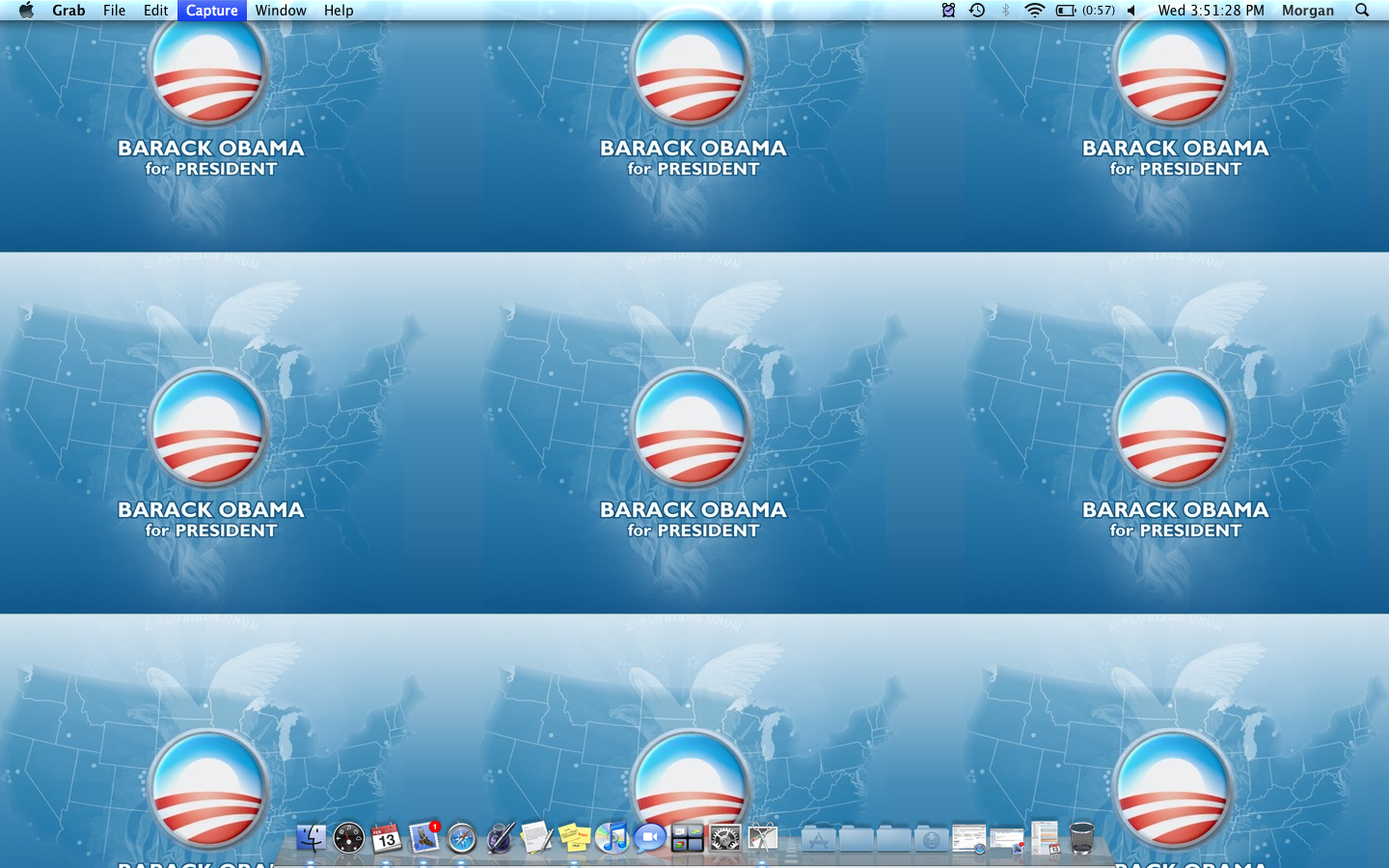
Task: Click the Bluetooth status icon
Action: [x=1005, y=10]
